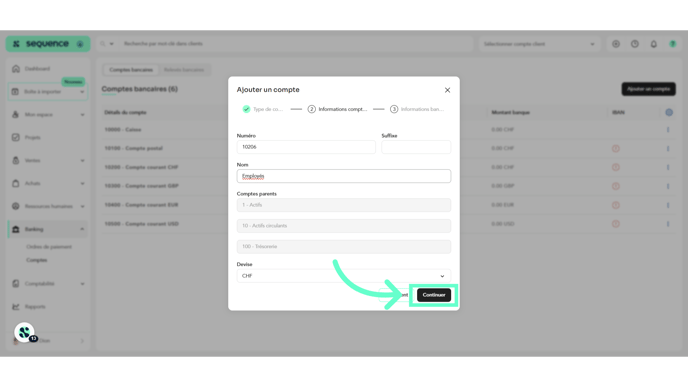Open the Sélectionner compte client dropdown
The width and height of the screenshot is (688, 387).
tap(539, 44)
